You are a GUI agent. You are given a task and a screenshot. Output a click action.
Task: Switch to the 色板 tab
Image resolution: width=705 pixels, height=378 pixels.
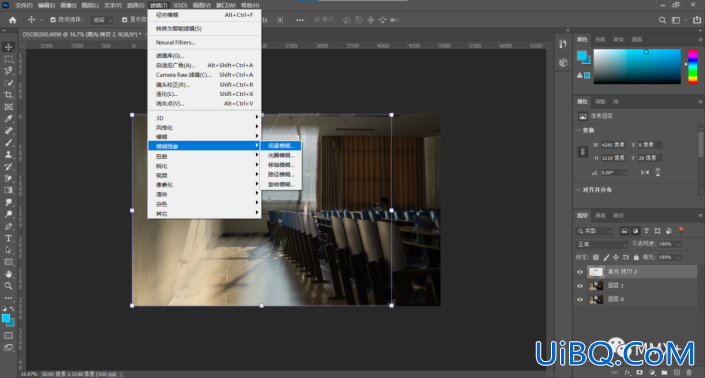tap(600, 40)
